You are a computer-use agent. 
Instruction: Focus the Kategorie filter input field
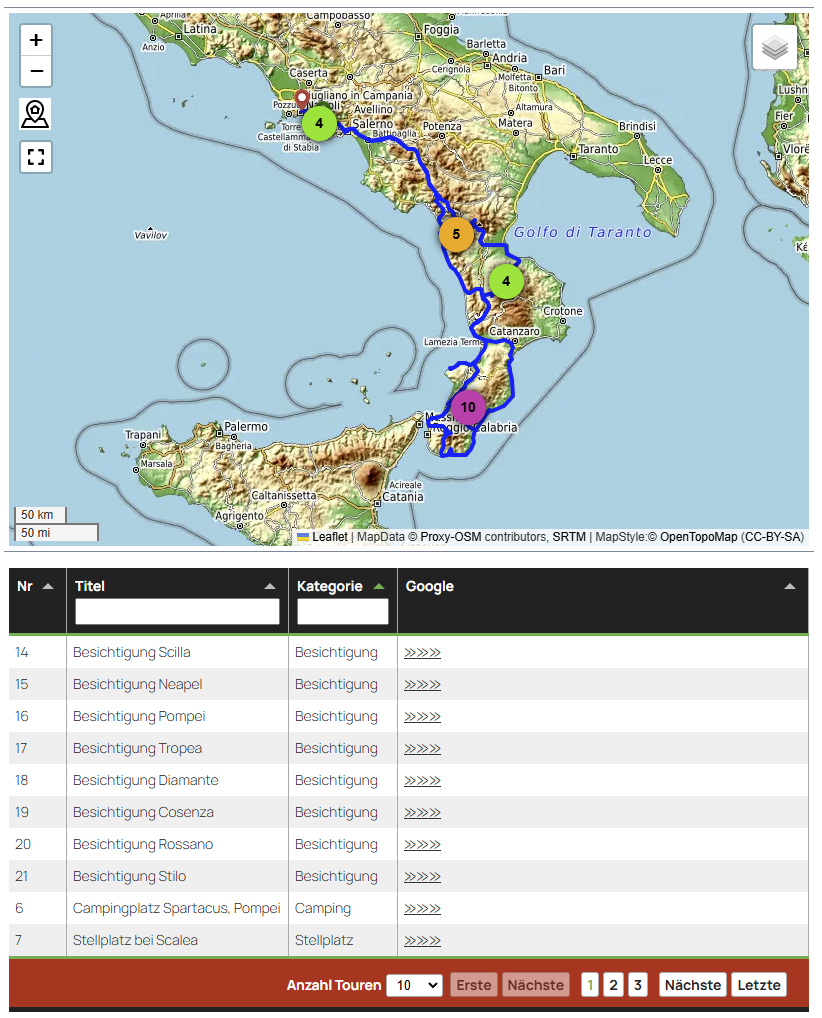coord(343,612)
